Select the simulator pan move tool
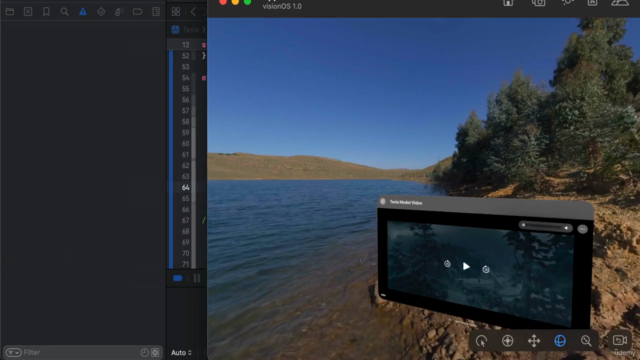 click(534, 341)
